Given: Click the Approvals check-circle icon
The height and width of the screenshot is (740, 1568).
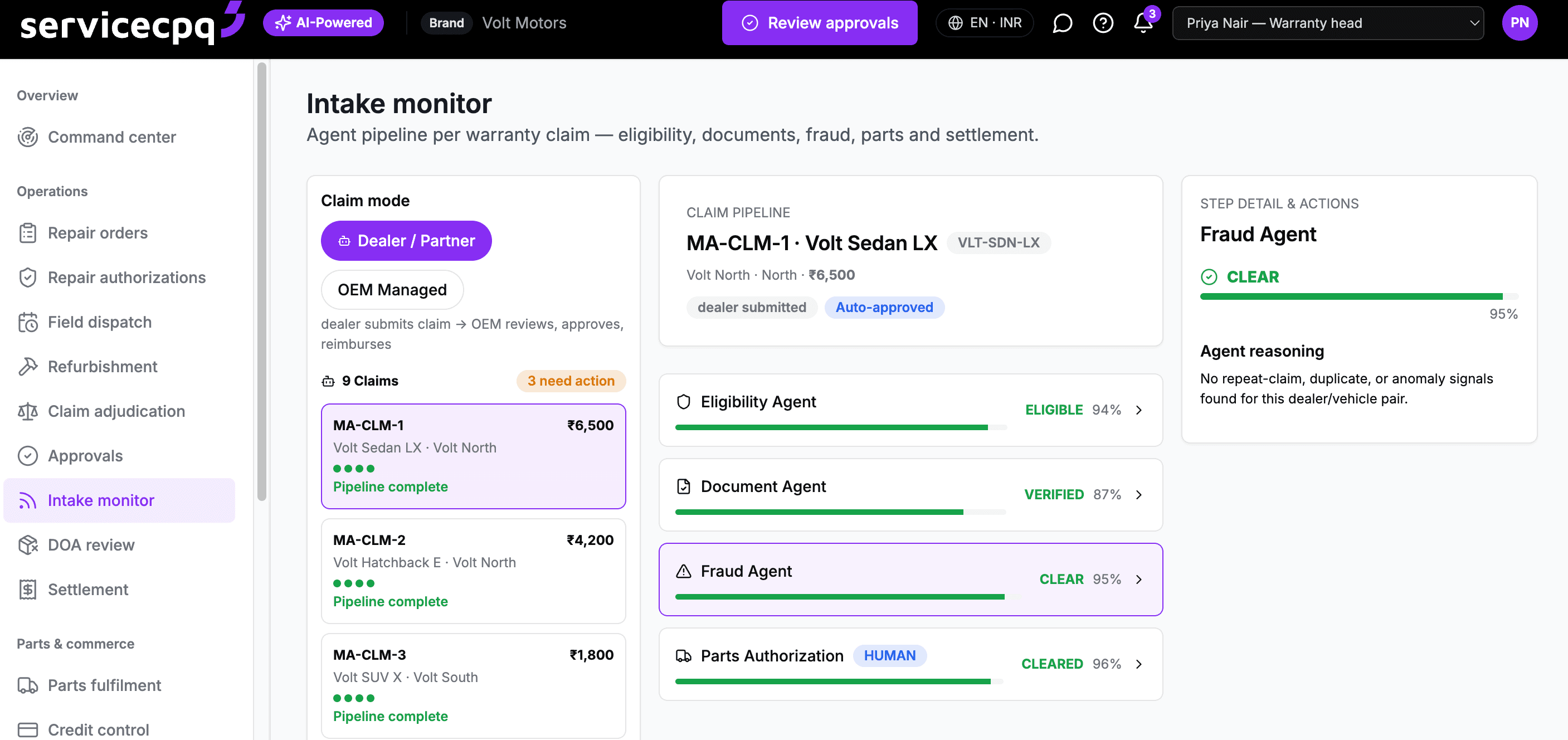Looking at the screenshot, I should tap(27, 456).
